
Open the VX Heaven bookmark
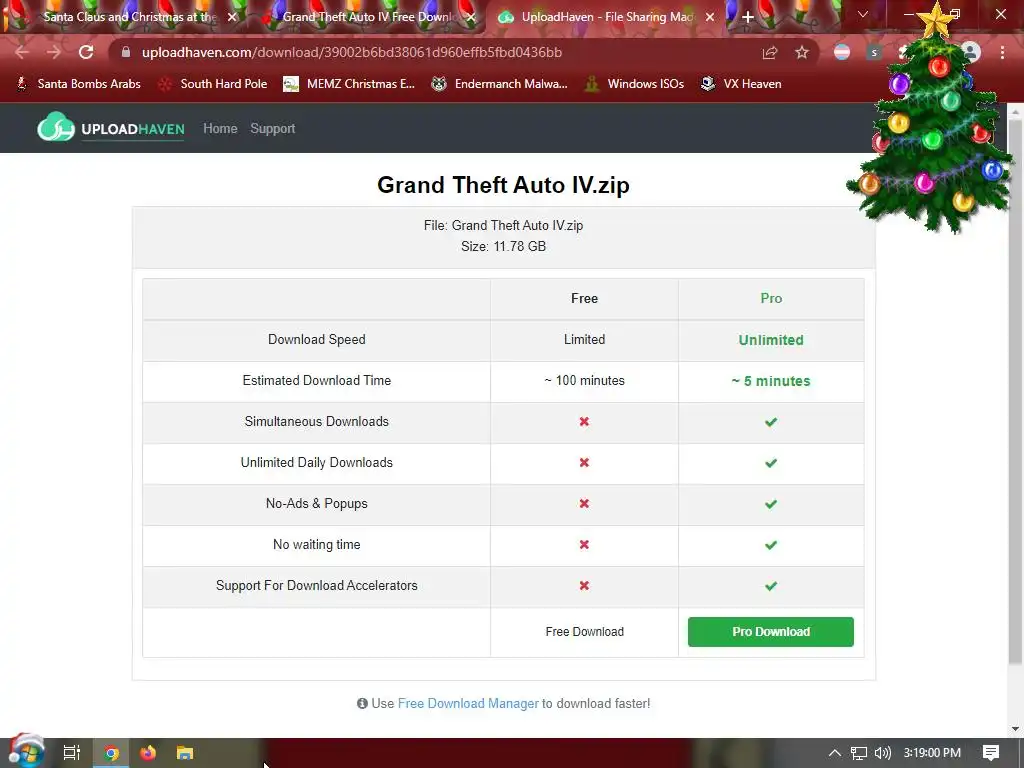741,84
